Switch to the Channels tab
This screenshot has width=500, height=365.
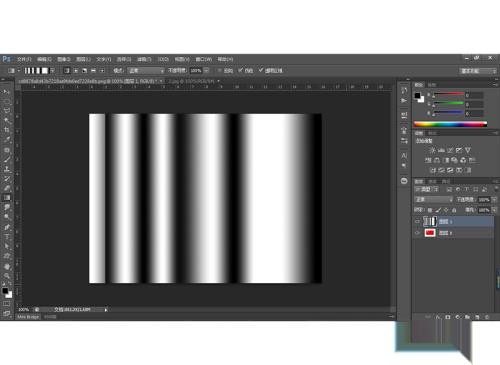(x=432, y=181)
